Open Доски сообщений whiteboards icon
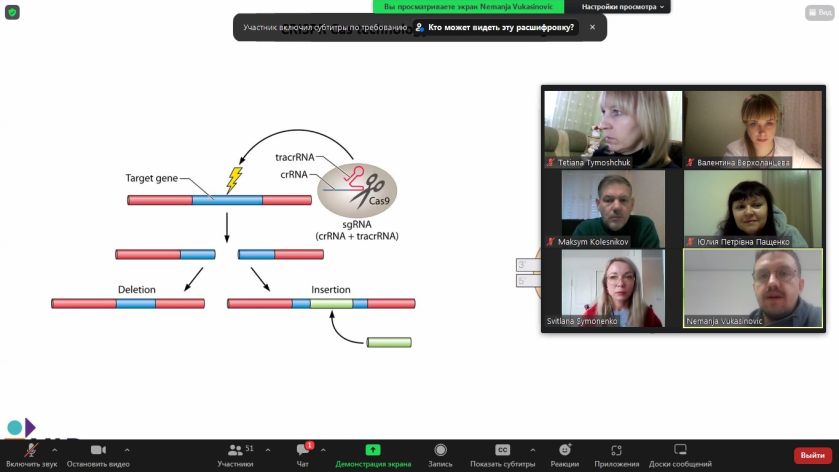 tap(680, 450)
